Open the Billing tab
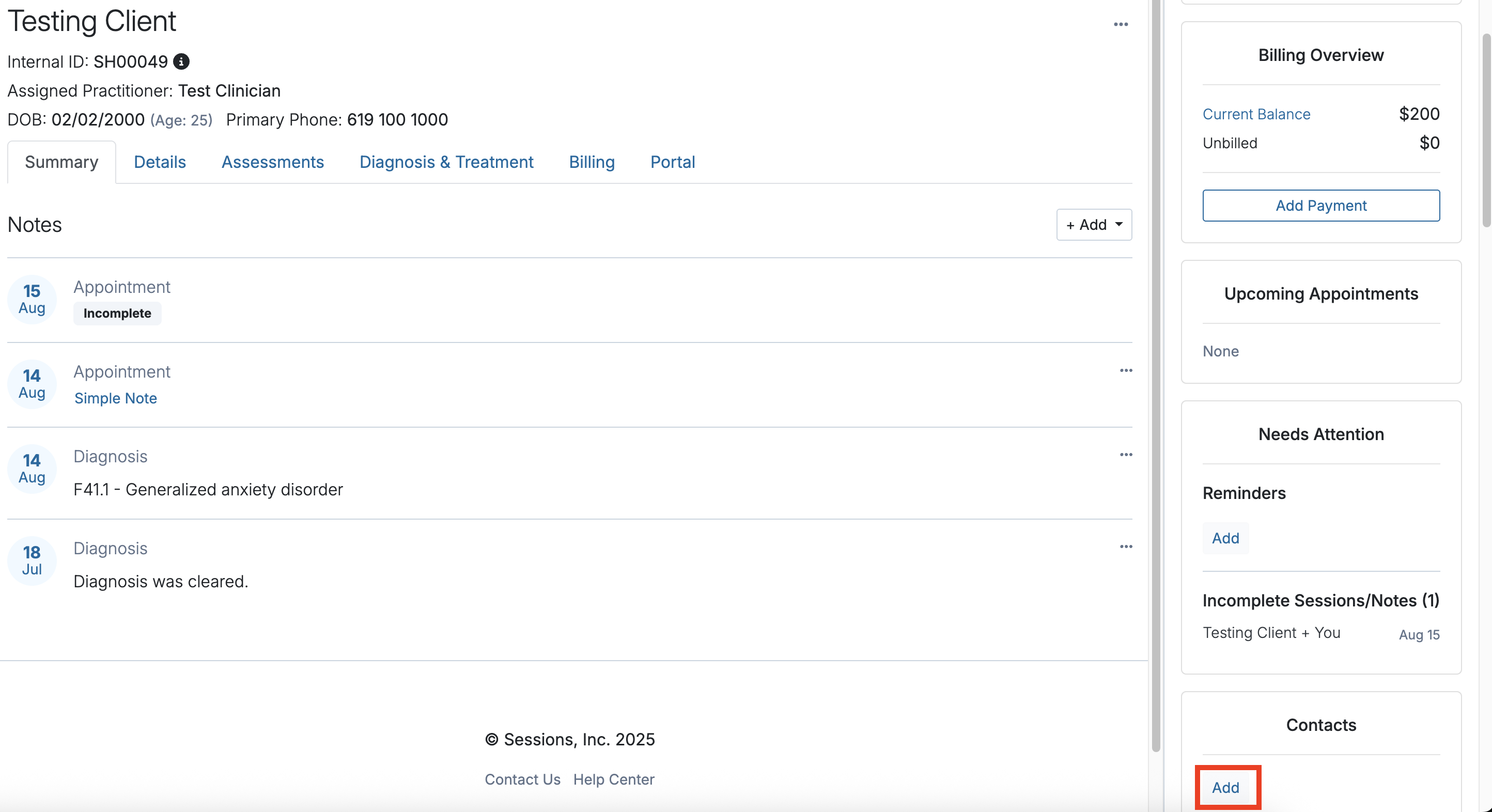The width and height of the screenshot is (1492, 812). [592, 162]
